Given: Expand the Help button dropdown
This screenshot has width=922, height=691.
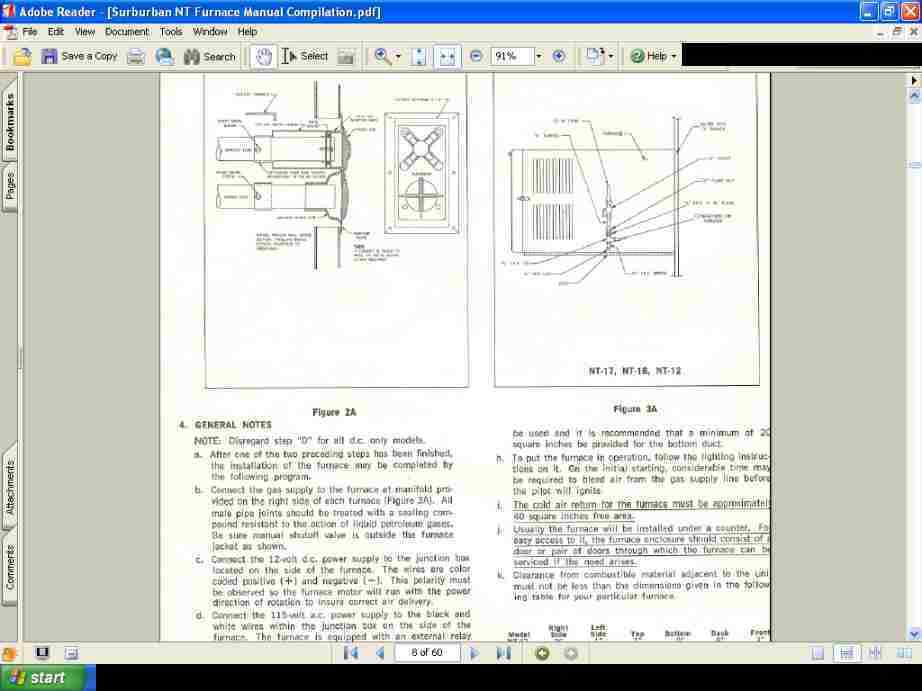Looking at the screenshot, I should click(674, 56).
